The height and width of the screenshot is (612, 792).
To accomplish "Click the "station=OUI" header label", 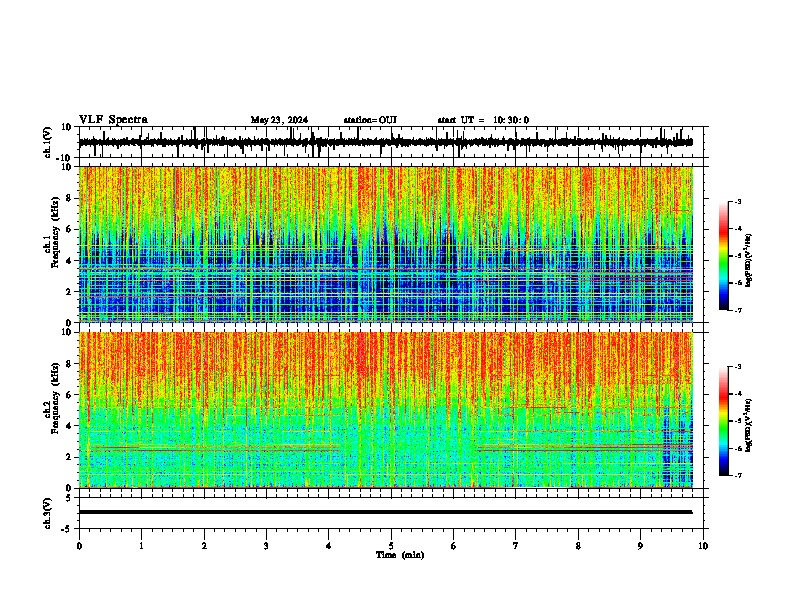I will [370, 120].
